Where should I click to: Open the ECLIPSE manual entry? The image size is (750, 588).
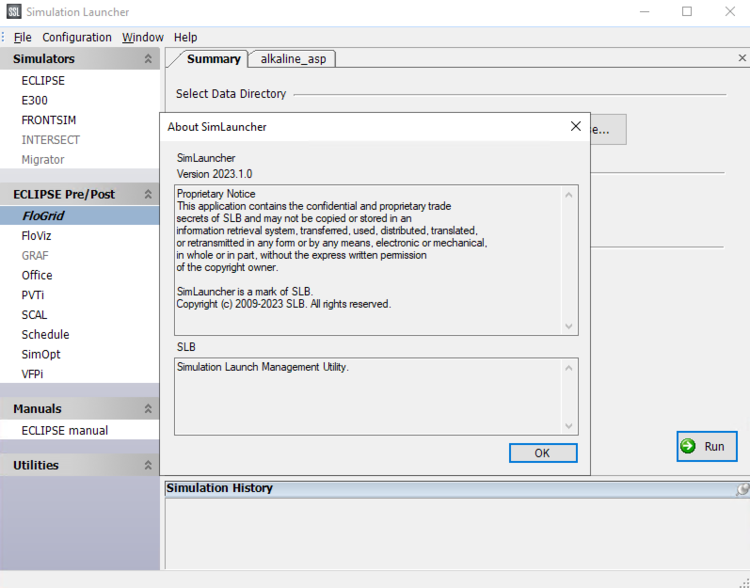[x=64, y=431]
